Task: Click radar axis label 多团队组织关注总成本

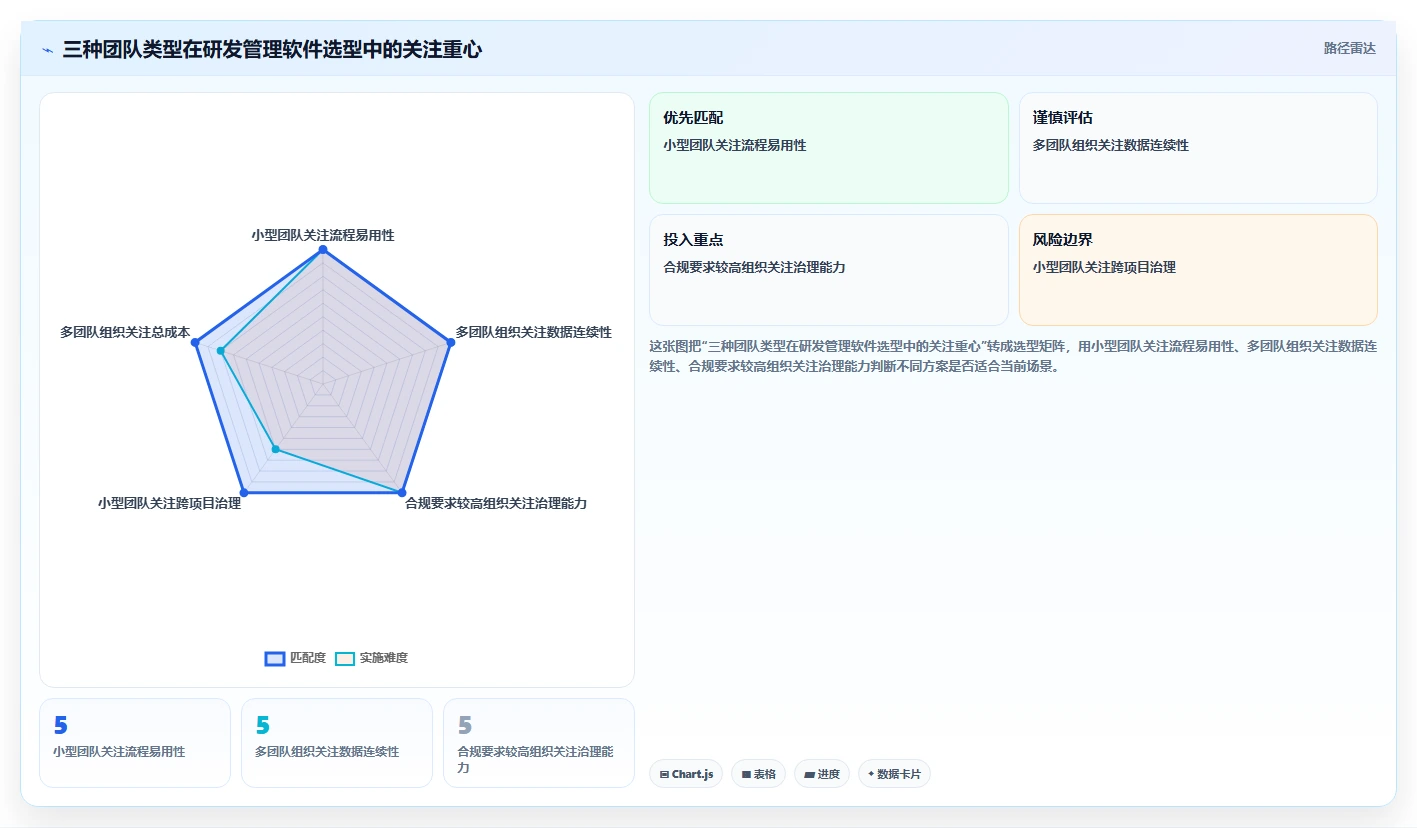Action: tap(125, 332)
